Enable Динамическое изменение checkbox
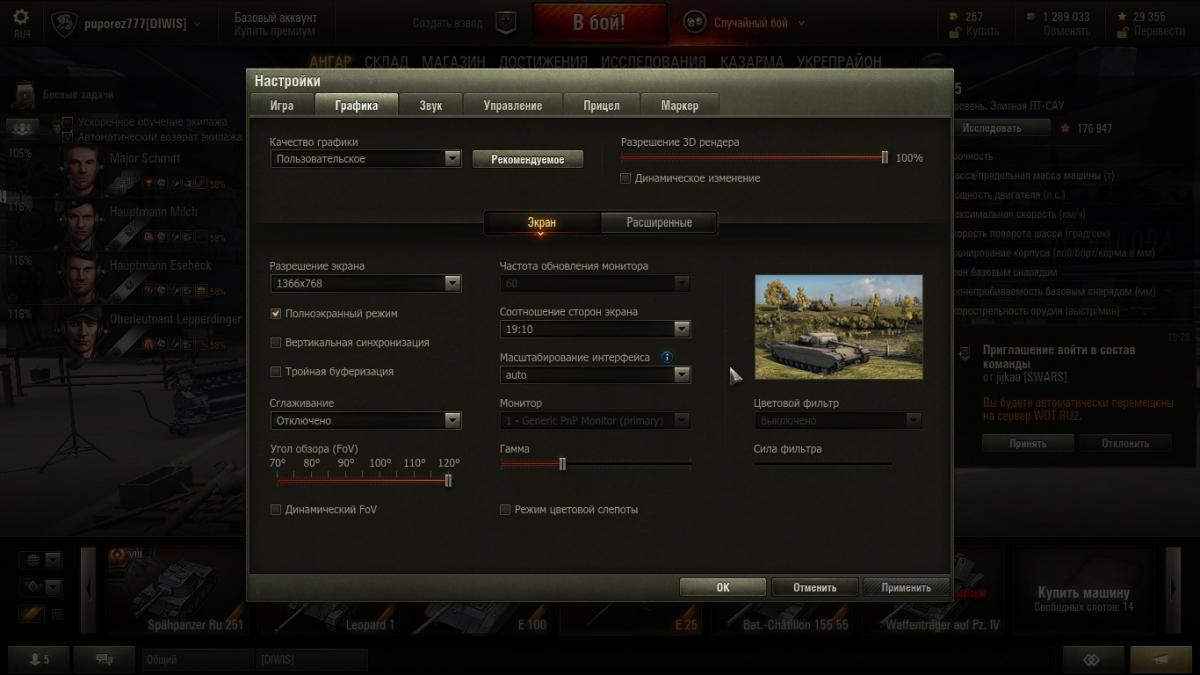1200x675 pixels. click(x=626, y=178)
